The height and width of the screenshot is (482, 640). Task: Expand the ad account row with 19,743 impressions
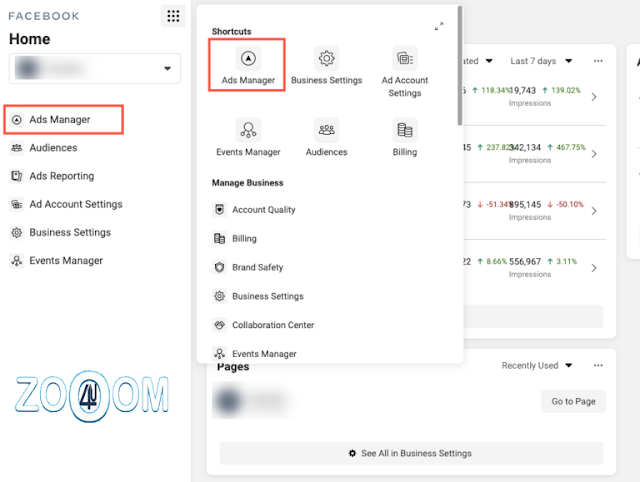pyautogui.click(x=594, y=97)
